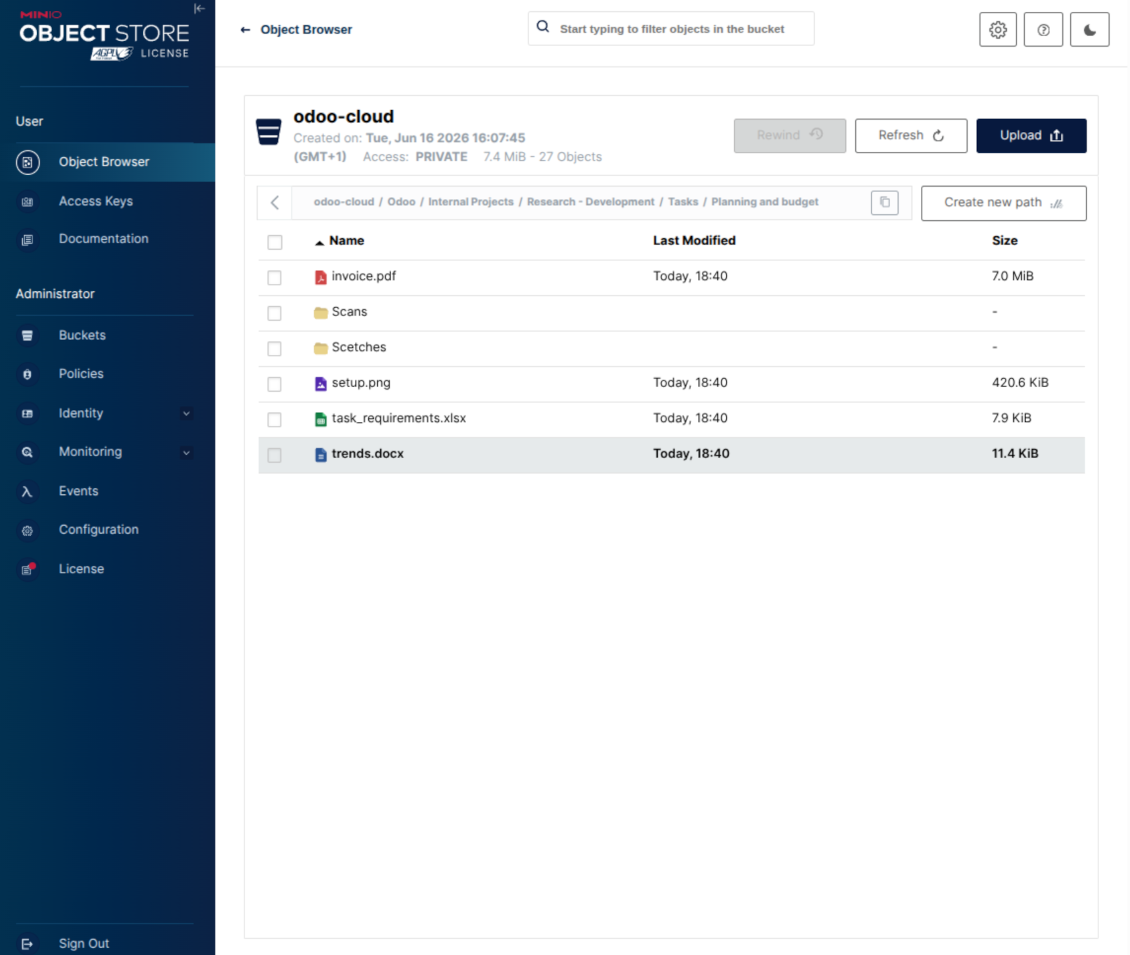Screen dimensions: 1130x955
Task: Check the box for invoice.pdf
Action: pos(275,277)
